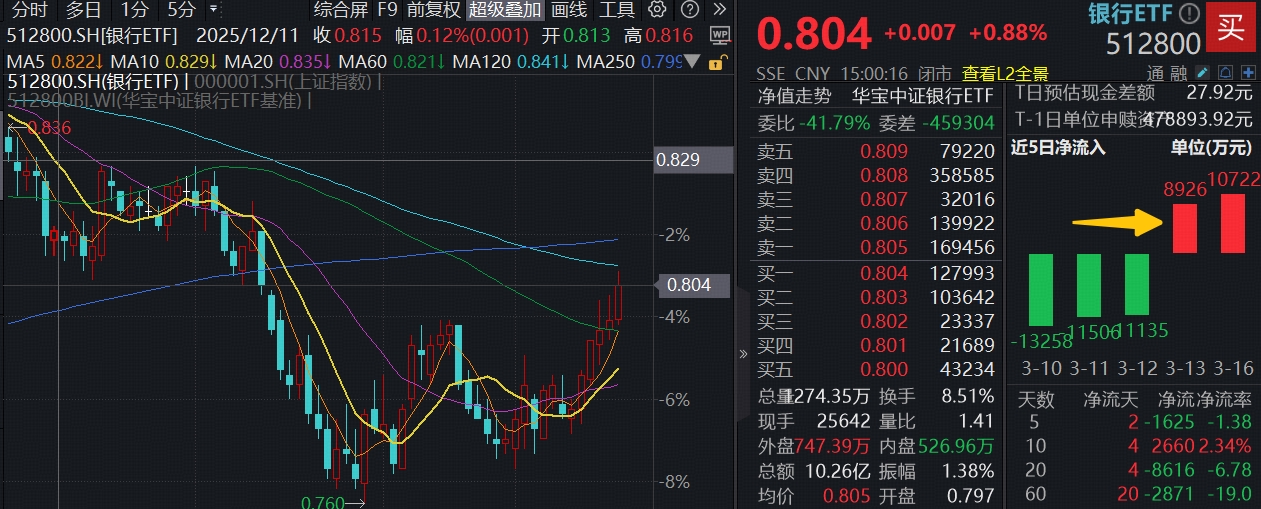Click the WP monitor icon
Image resolution: width=1261 pixels, height=509 pixels.
click(x=719, y=36)
